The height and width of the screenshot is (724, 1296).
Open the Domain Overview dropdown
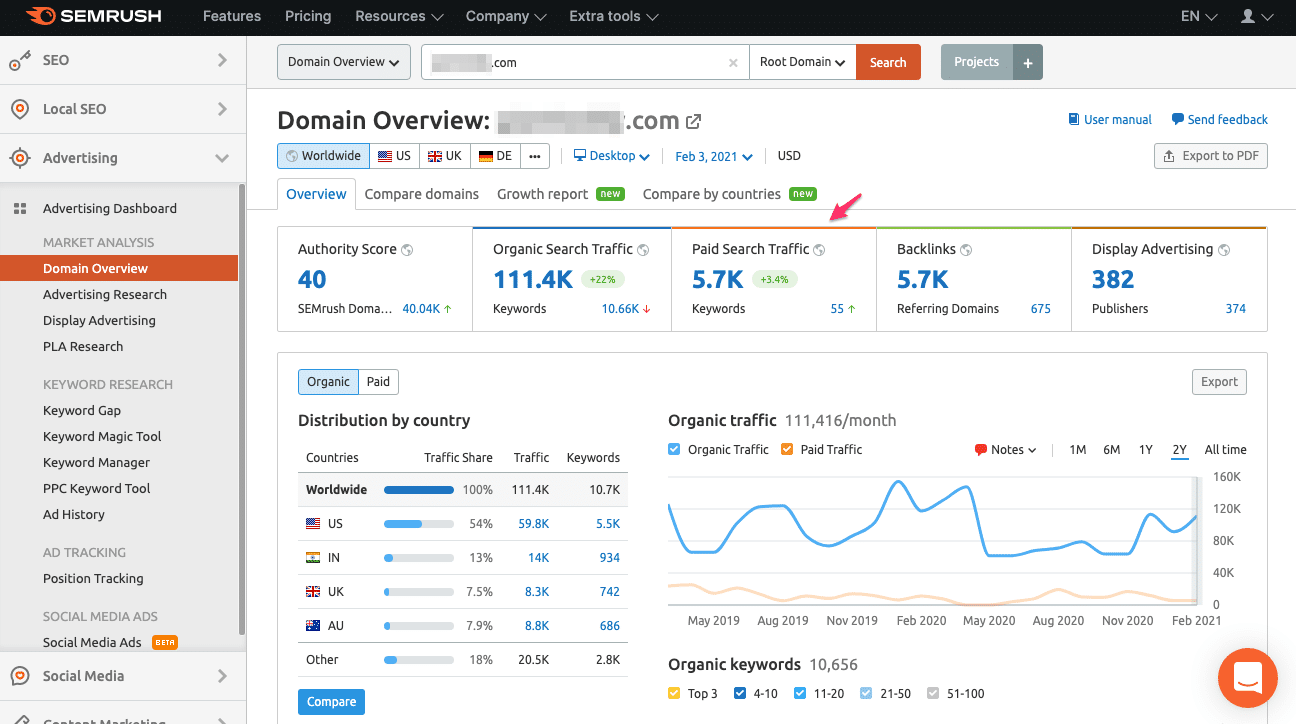[343, 62]
